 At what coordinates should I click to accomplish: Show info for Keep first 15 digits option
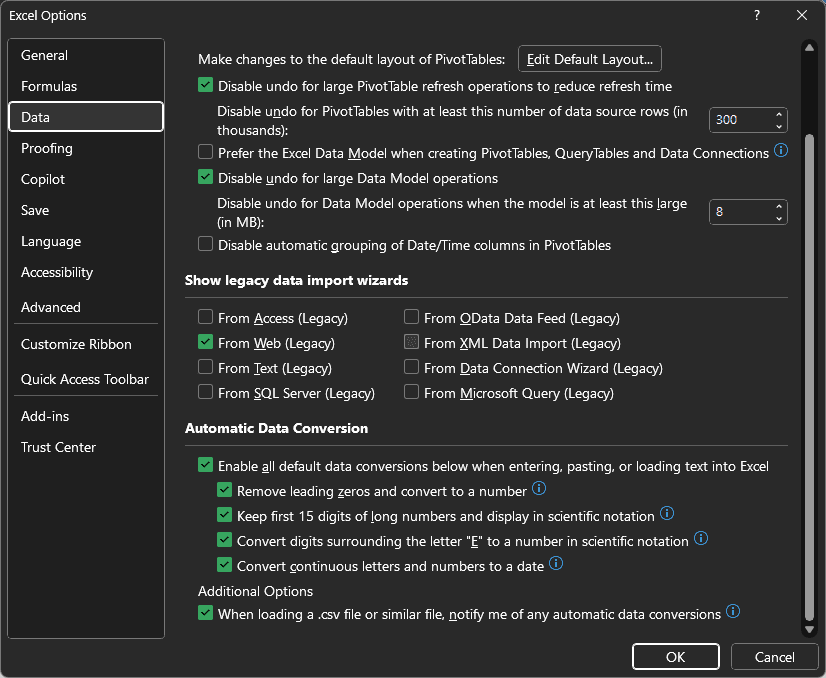click(667, 513)
